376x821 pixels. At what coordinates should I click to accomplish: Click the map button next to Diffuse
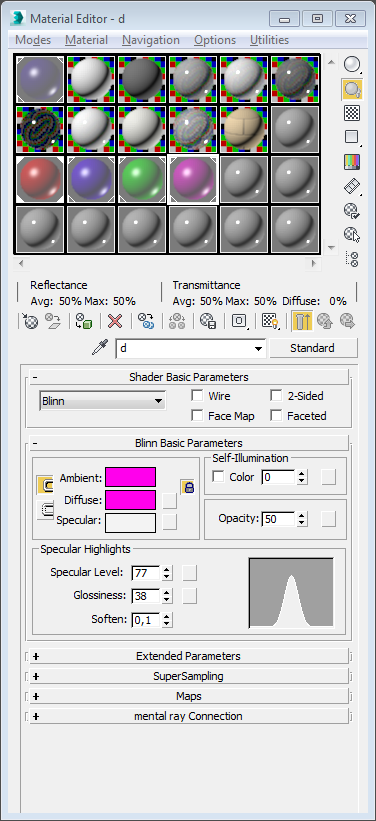click(170, 501)
